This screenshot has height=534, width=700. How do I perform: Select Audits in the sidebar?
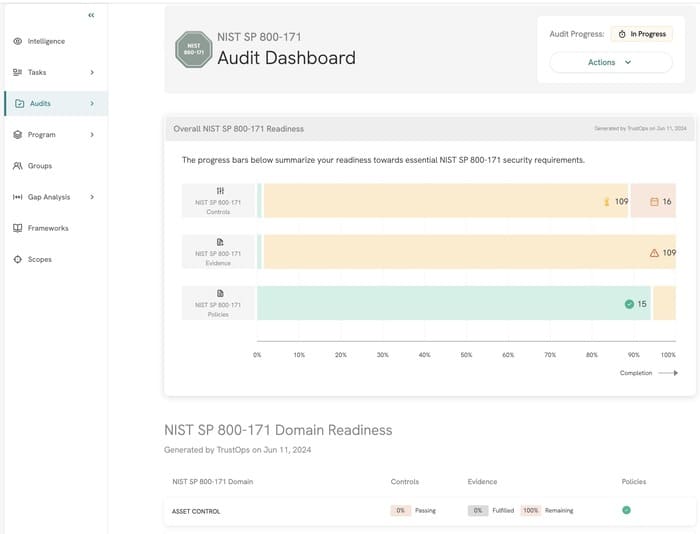pyautogui.click(x=56, y=104)
